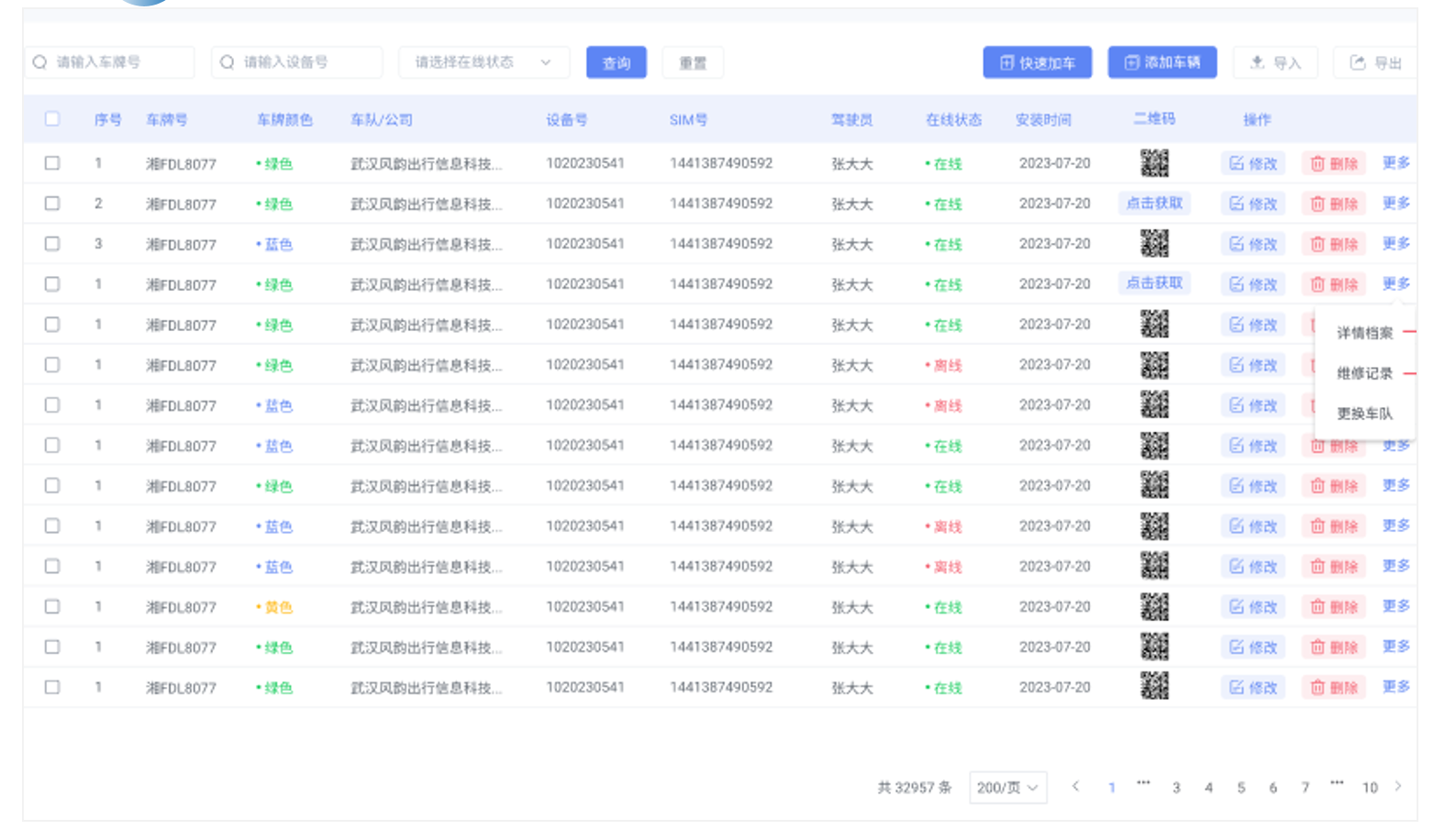Open the 请选择在线状态 dropdown
This screenshot has width=1456, height=830.
click(484, 62)
